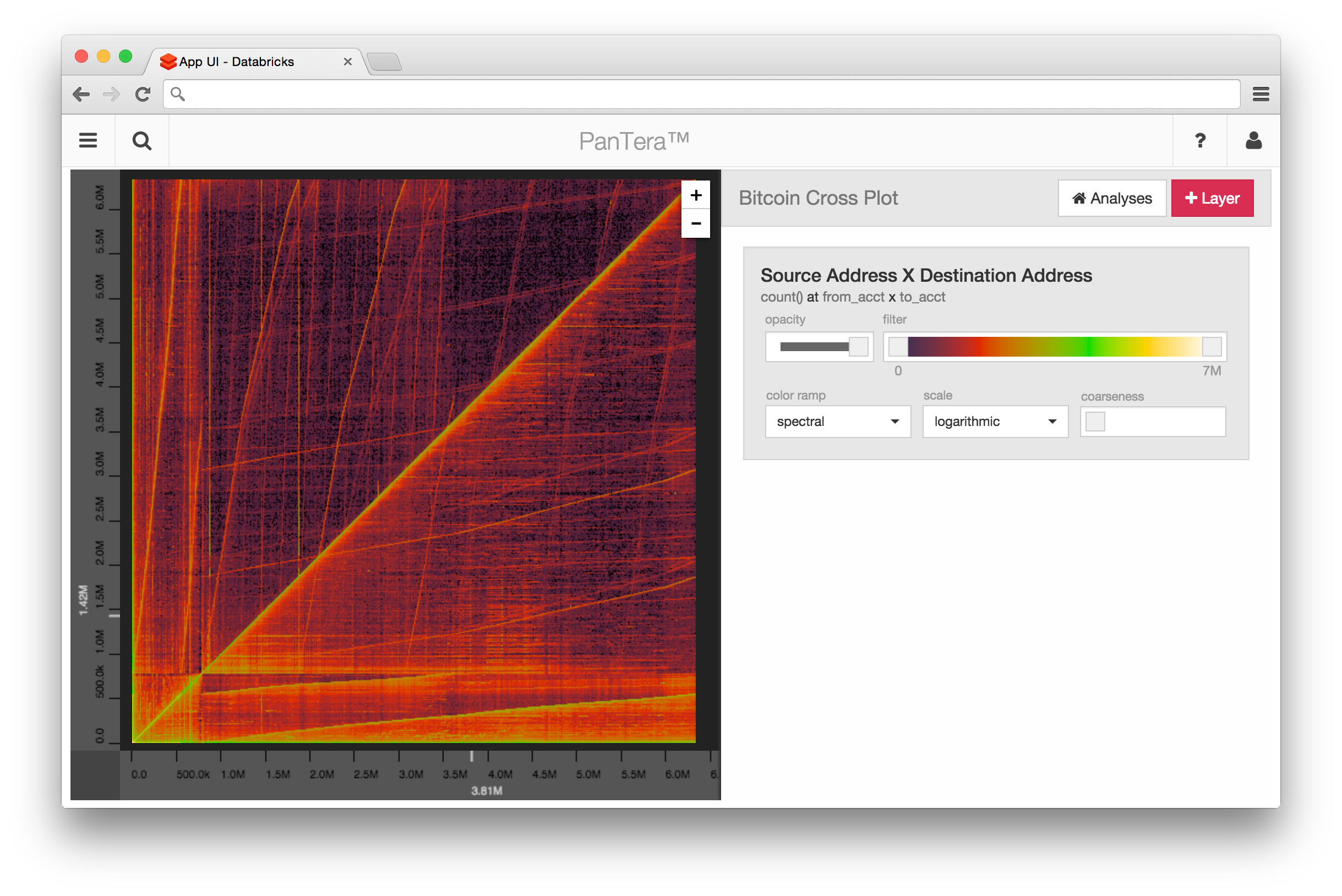Screen dimensions: 1342x896
Task: Click the browser reload icon
Action: 143,94
